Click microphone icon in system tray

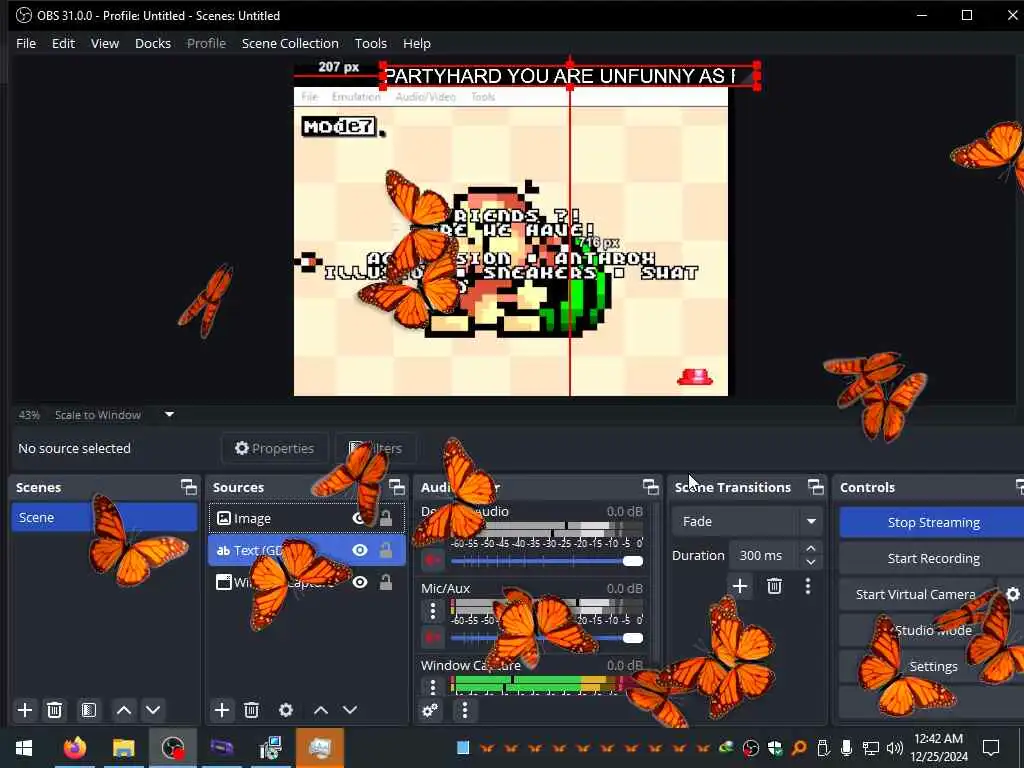coord(846,748)
